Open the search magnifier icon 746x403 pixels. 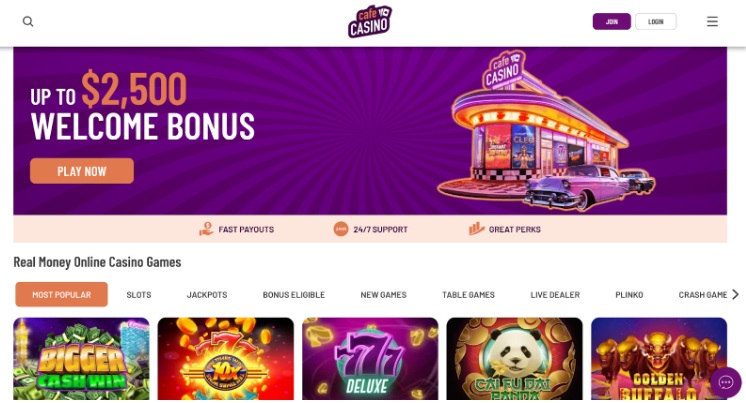coord(28,21)
